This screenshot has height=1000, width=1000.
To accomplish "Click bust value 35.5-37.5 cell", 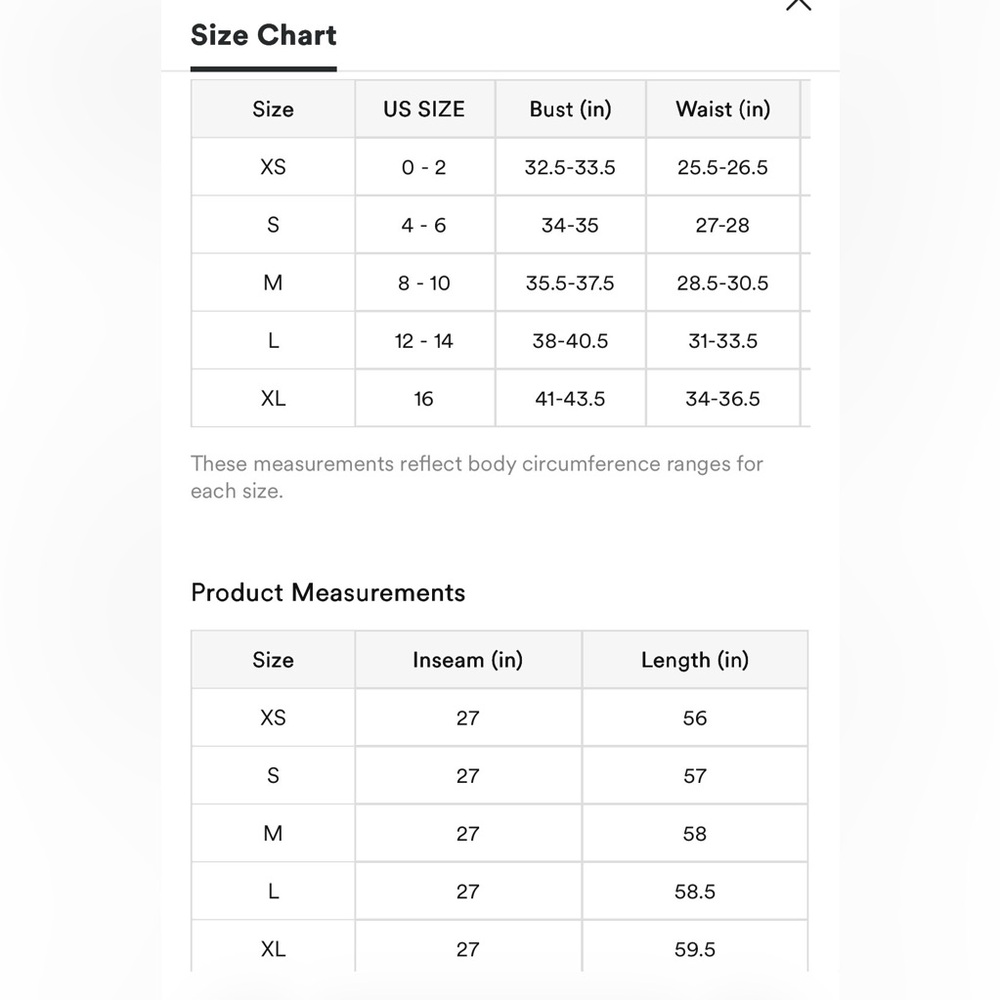I will coord(570,283).
